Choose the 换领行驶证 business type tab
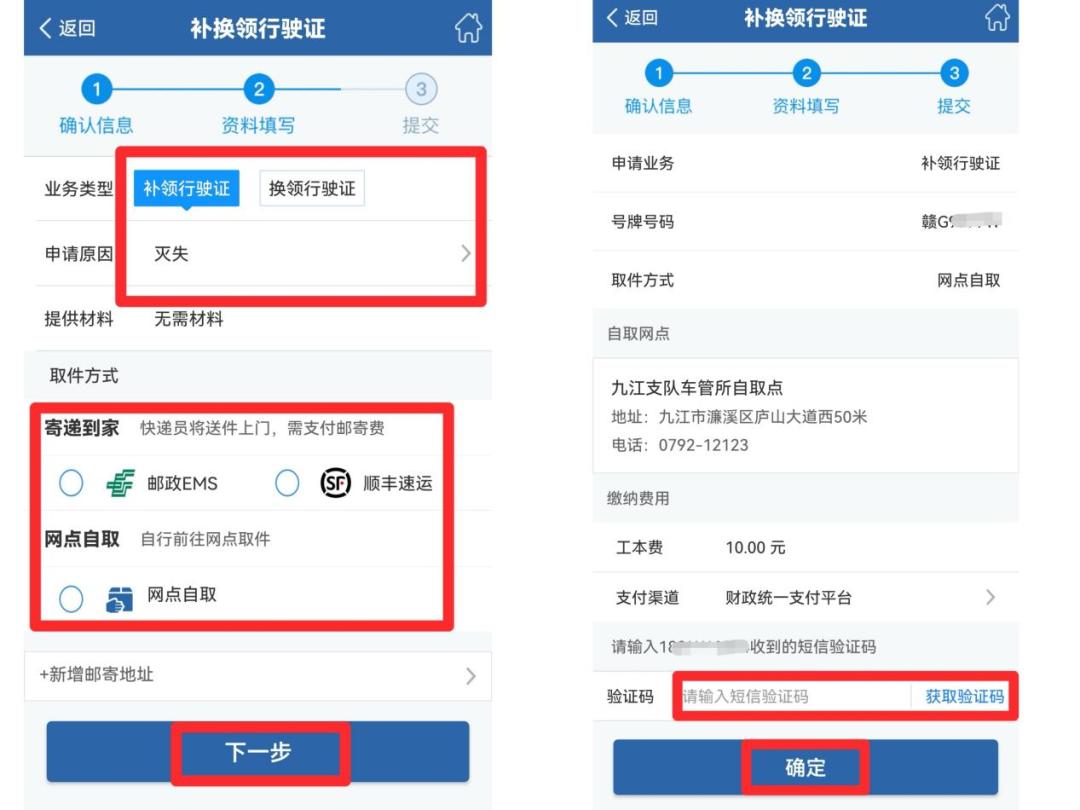Screen dimensions: 1080x810 point(312,188)
